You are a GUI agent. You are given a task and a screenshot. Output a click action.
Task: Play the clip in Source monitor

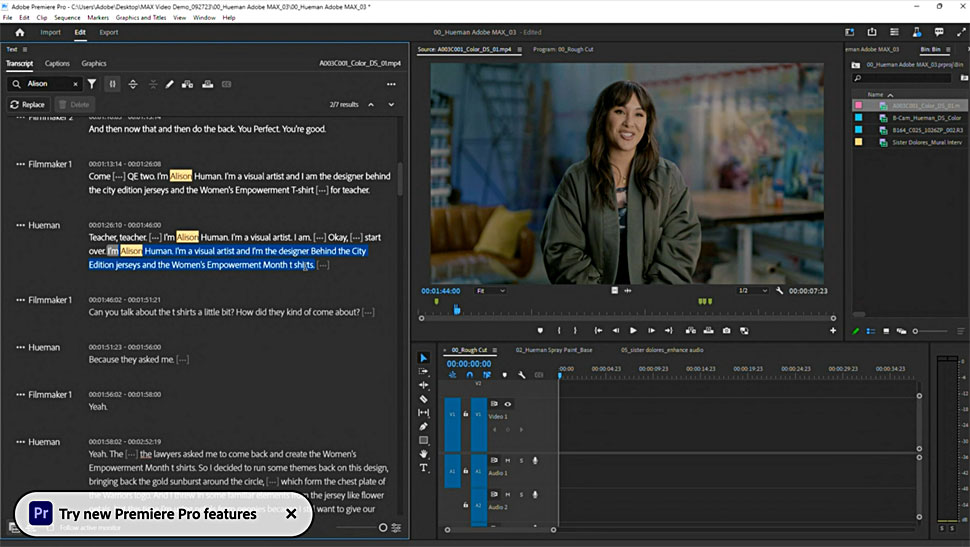tap(633, 330)
